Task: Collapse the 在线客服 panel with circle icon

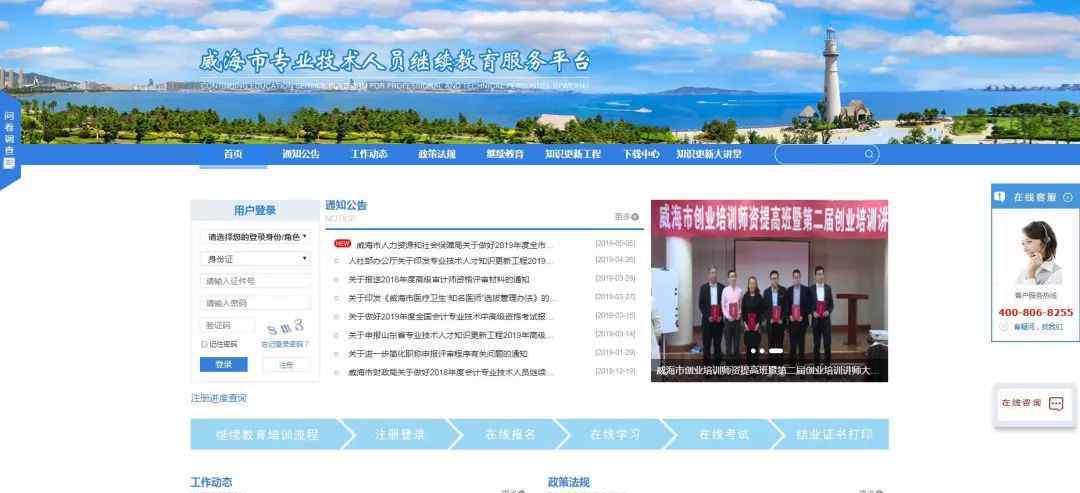Action: (x=1068, y=197)
